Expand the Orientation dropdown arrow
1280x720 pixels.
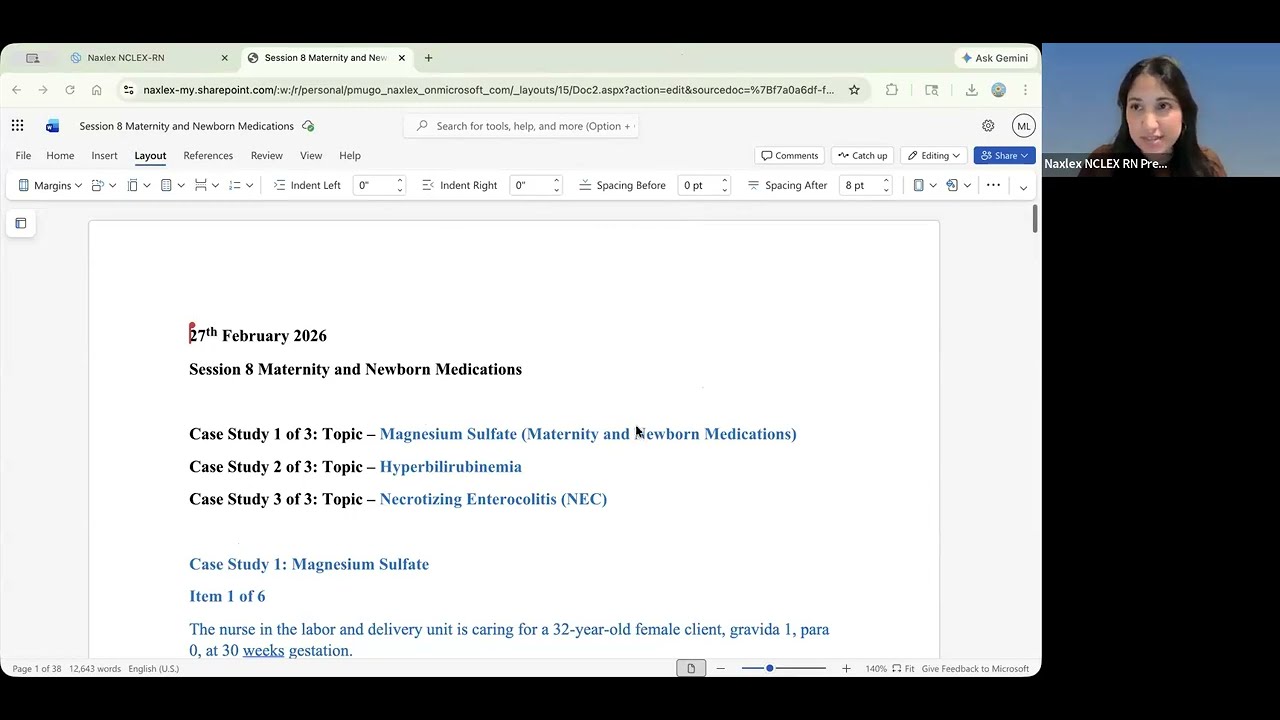112,185
